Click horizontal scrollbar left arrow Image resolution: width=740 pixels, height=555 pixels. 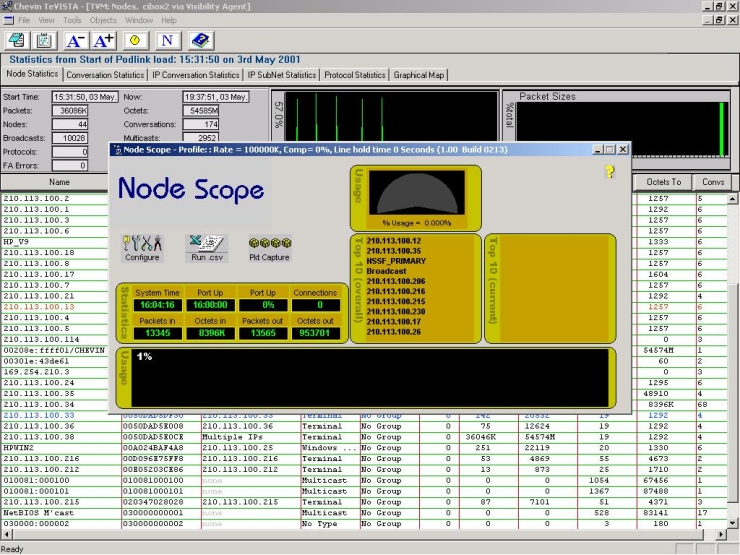pyautogui.click(x=6, y=534)
